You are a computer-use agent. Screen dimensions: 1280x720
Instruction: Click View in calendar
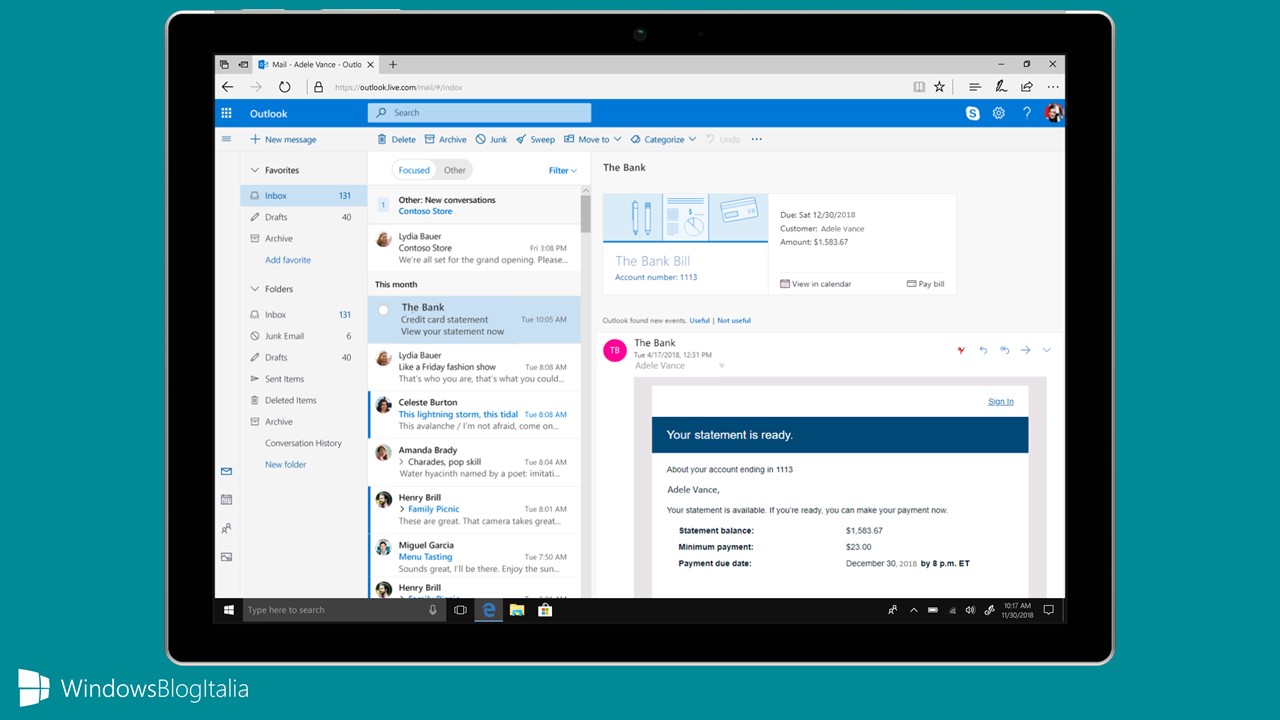pos(815,284)
